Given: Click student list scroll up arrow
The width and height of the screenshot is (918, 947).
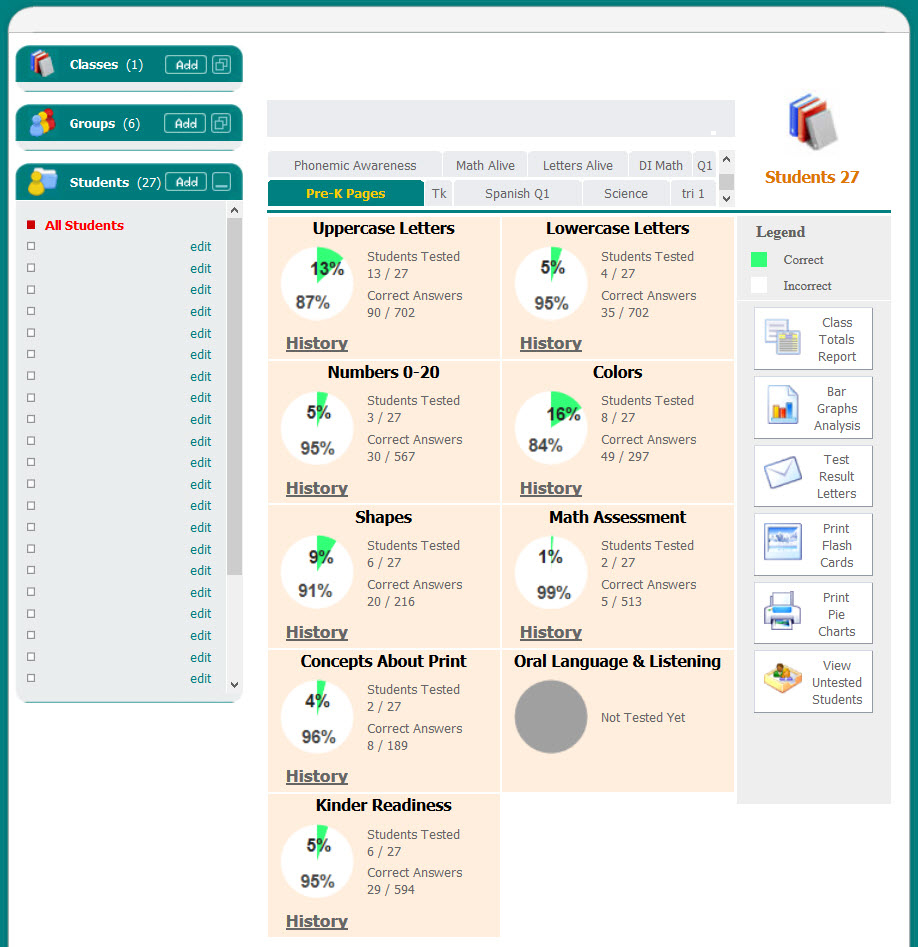Looking at the screenshot, I should pyautogui.click(x=234, y=210).
